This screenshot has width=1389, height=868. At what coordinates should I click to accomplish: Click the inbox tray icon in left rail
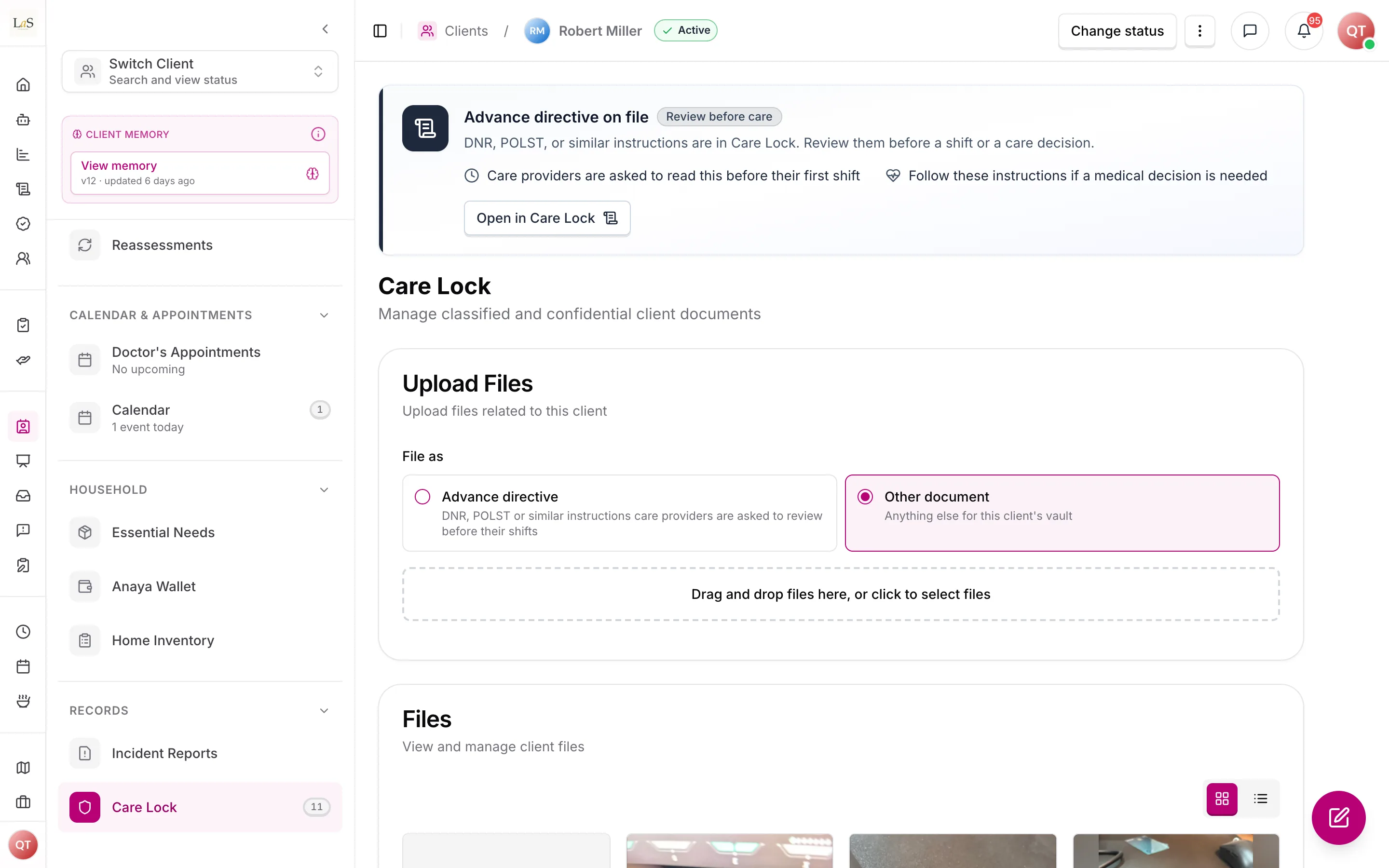coord(23,495)
